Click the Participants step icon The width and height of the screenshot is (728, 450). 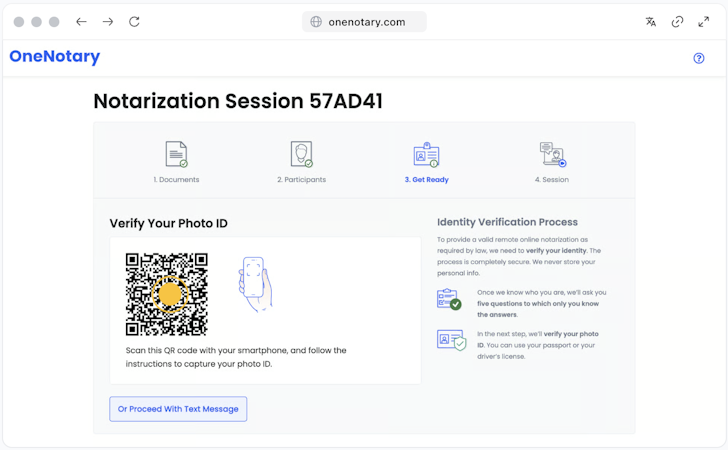tap(301, 155)
